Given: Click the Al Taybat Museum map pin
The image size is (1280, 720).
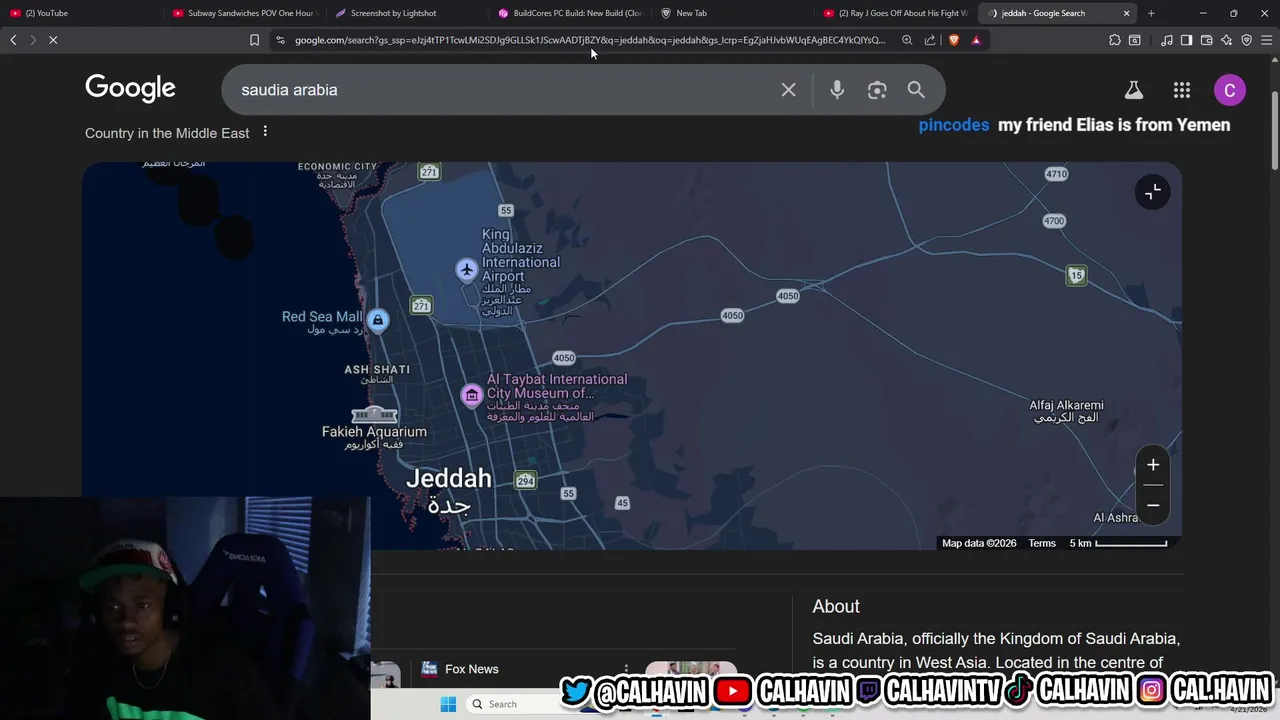Looking at the screenshot, I should point(471,395).
